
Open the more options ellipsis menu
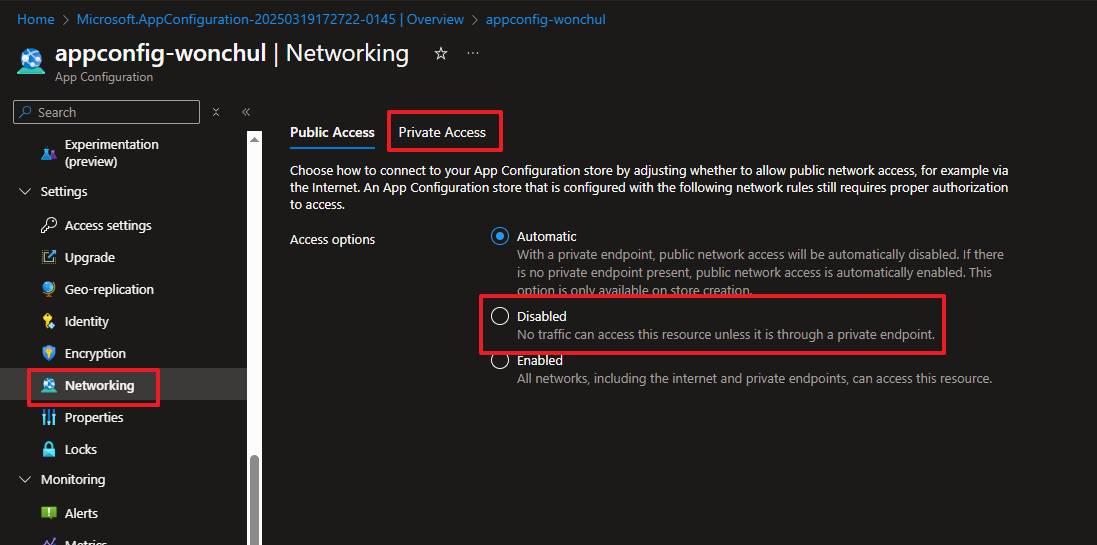coord(473,53)
